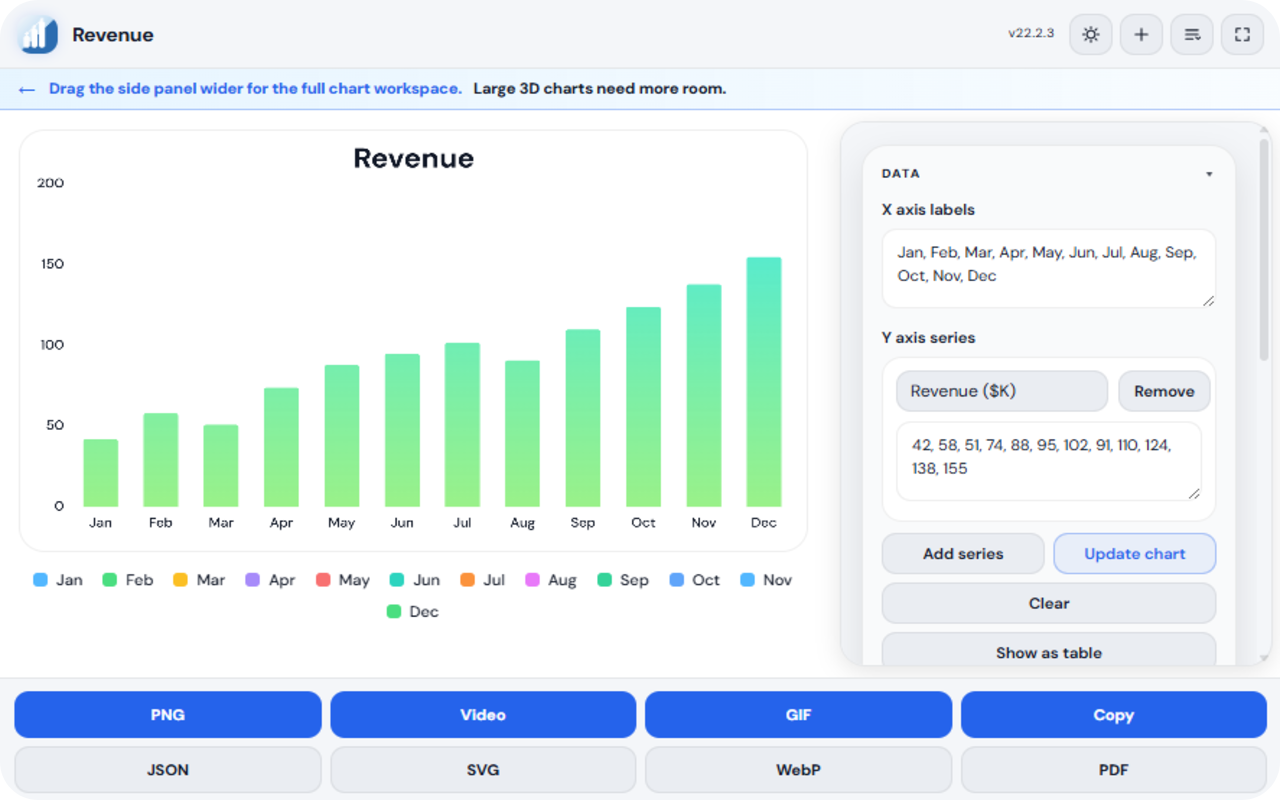Edit the Revenue ($K) series name field
Screen dimensions: 1280x800
click(x=1002, y=391)
